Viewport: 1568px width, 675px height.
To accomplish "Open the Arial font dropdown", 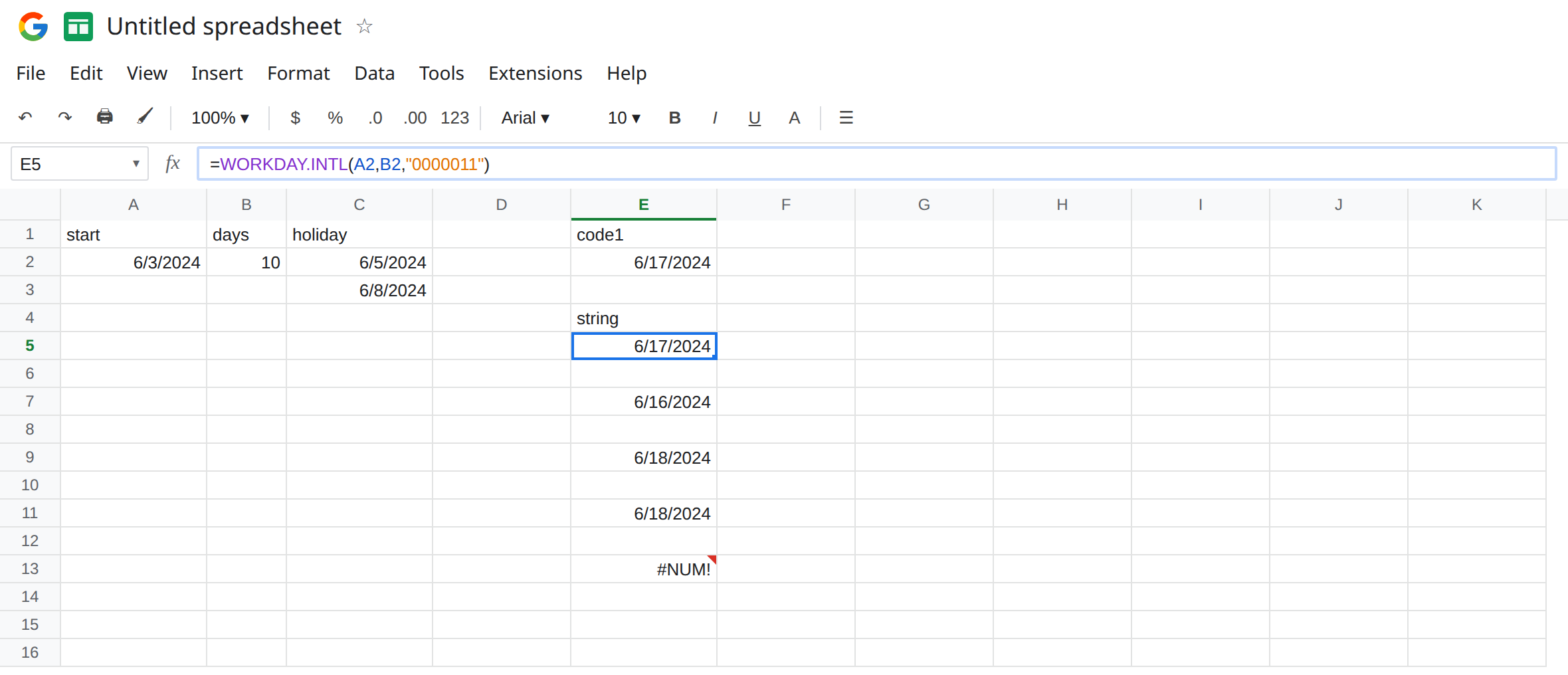I will (526, 118).
